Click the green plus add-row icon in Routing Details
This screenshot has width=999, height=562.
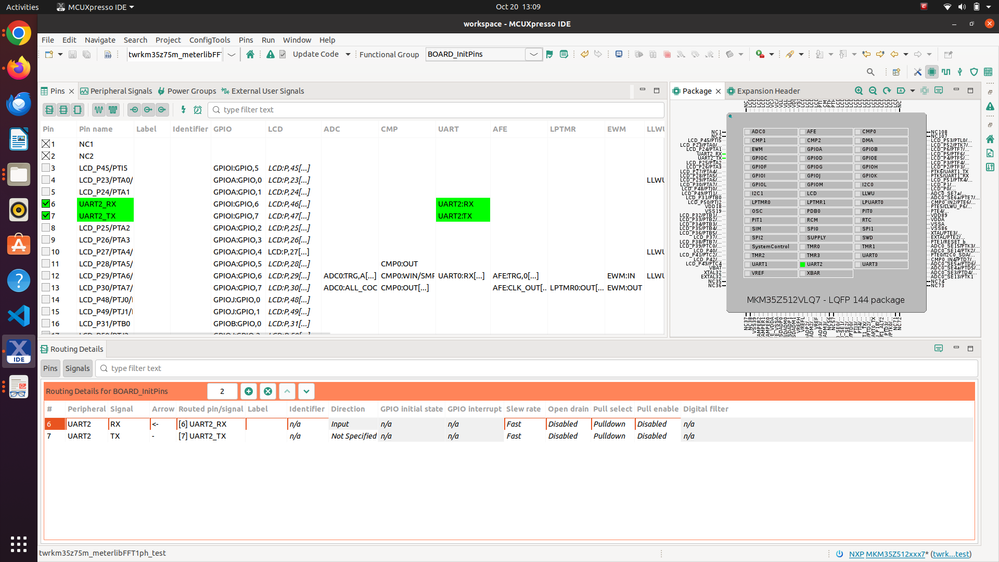(248, 391)
